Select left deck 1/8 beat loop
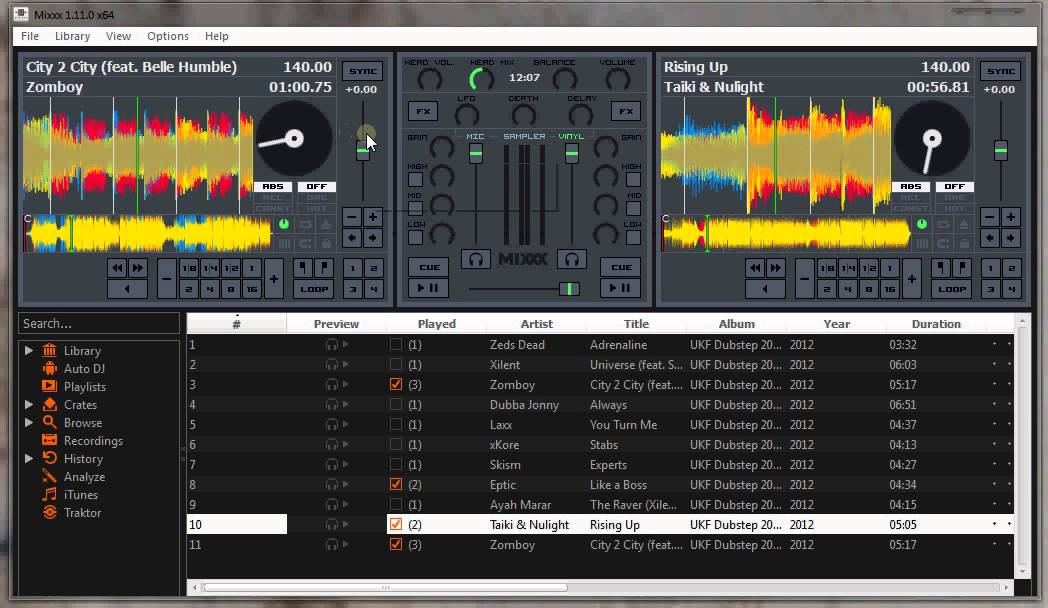1048x608 pixels. pos(189,268)
